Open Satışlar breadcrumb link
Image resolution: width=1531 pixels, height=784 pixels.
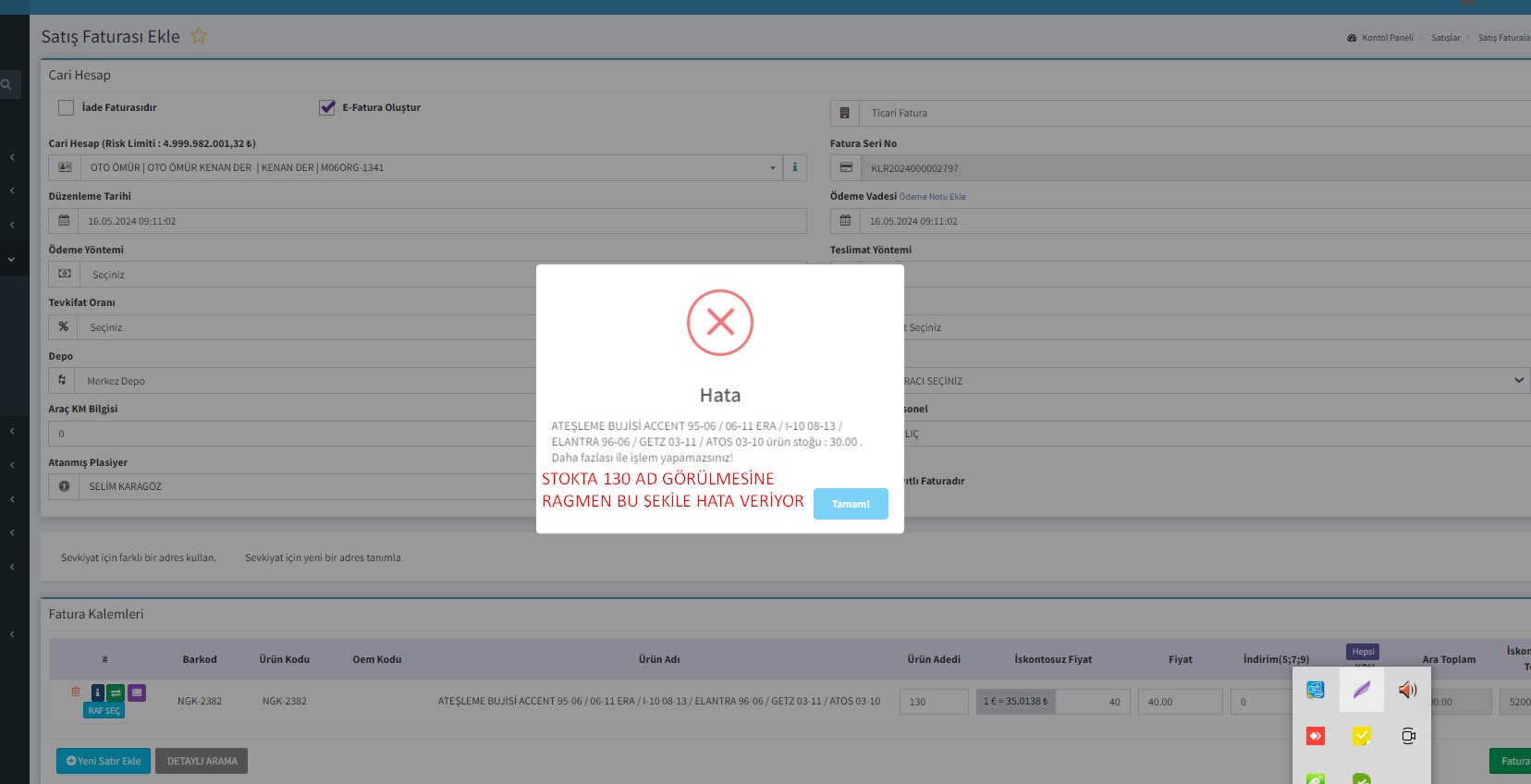point(1445,38)
